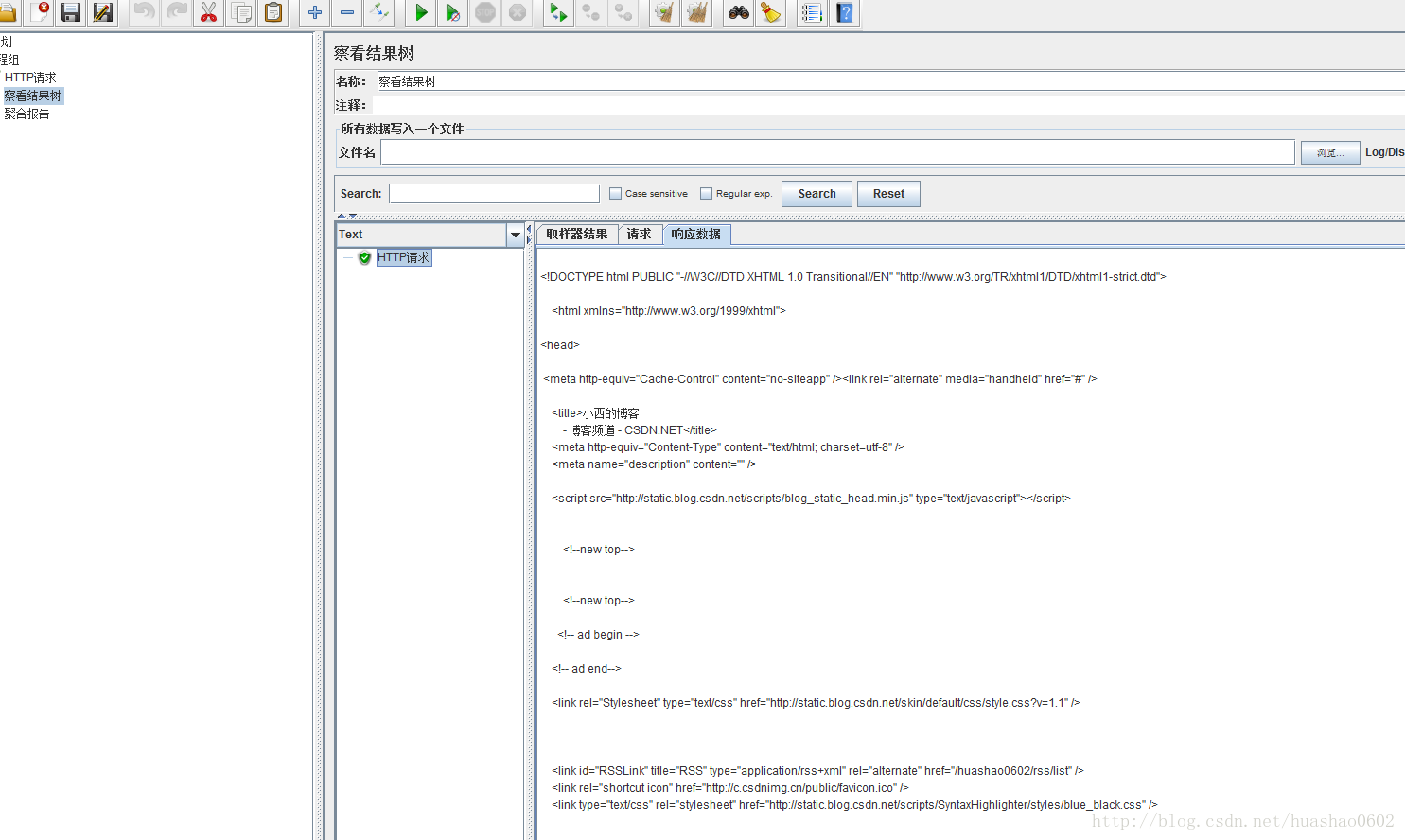Image resolution: width=1405 pixels, height=840 pixels.
Task: Select 察看结果树 in the test plan tree
Action: [x=33, y=96]
